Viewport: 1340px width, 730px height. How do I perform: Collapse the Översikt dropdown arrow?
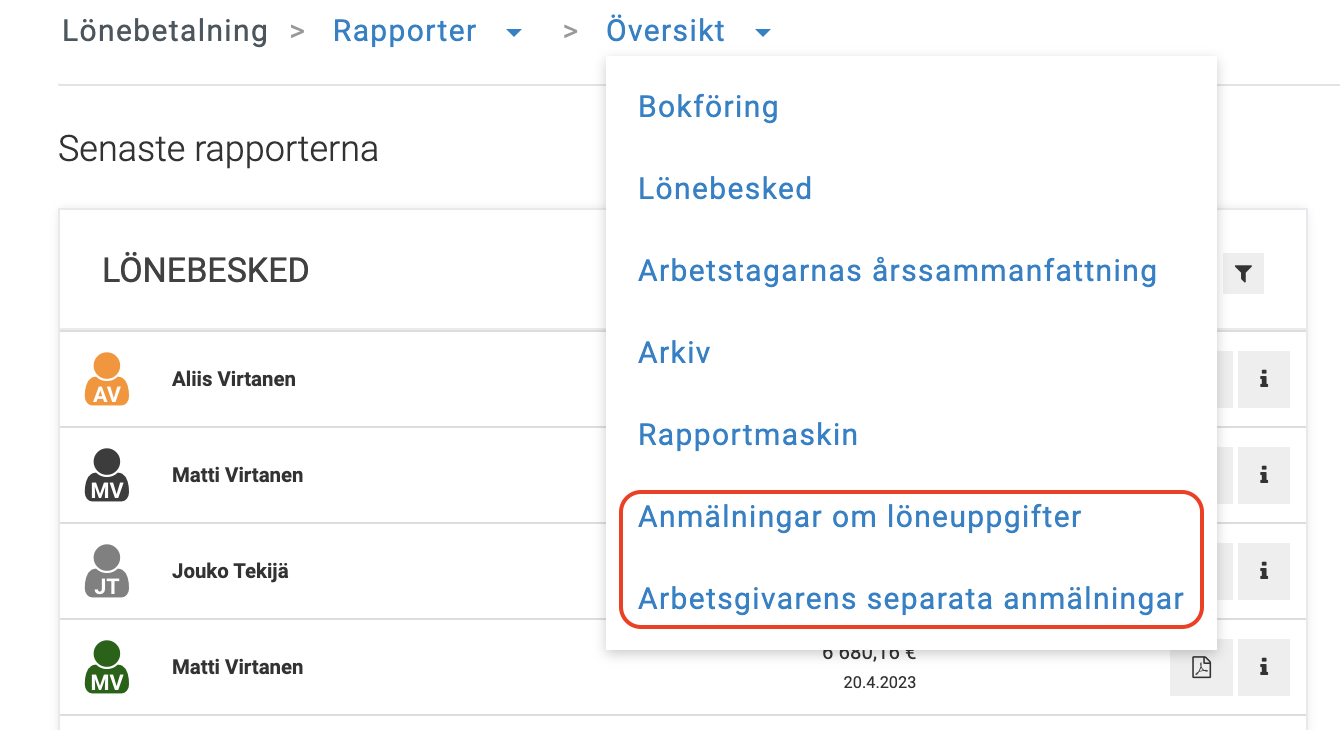(763, 31)
